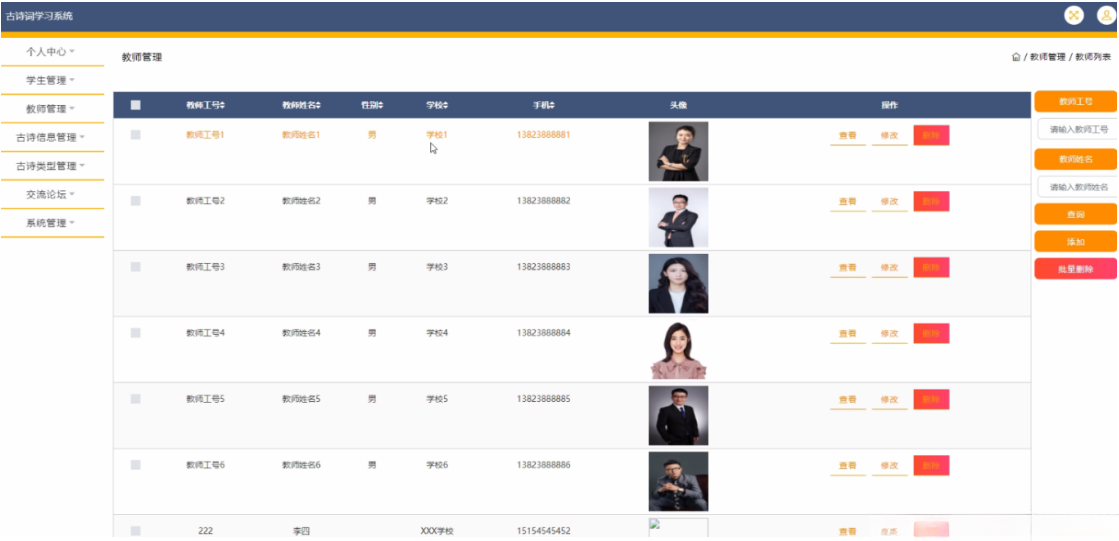Check the row checkbox for teacher 222

(136, 530)
